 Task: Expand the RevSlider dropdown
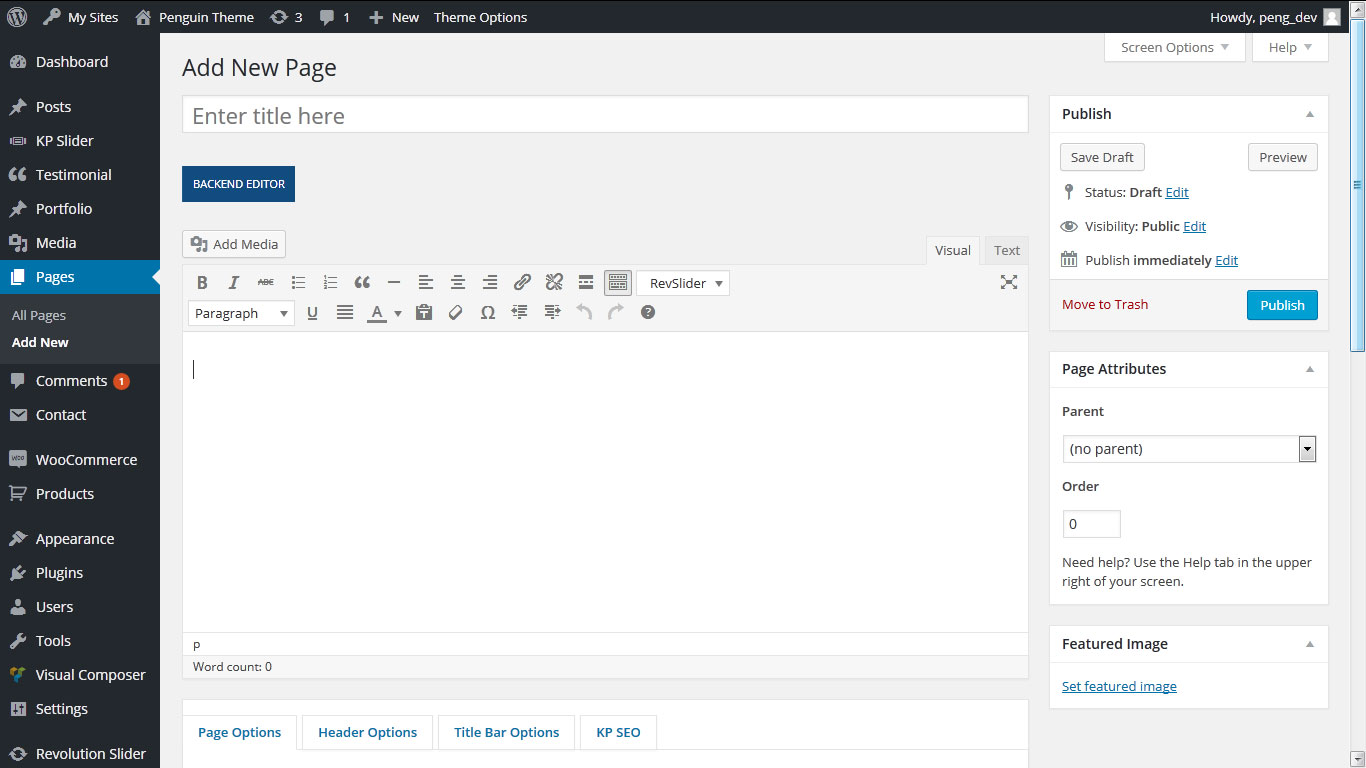click(683, 283)
